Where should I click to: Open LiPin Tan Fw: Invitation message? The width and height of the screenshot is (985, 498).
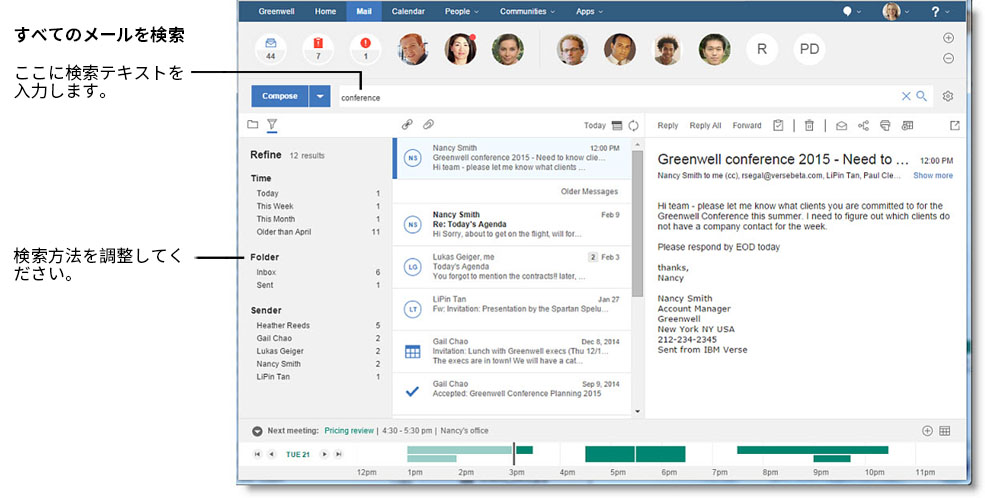[x=512, y=309]
